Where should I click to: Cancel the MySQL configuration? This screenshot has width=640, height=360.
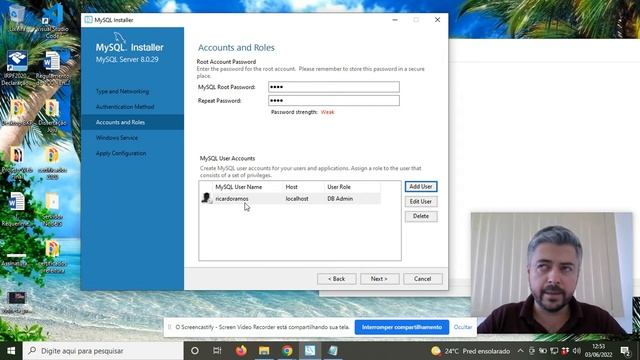point(422,279)
